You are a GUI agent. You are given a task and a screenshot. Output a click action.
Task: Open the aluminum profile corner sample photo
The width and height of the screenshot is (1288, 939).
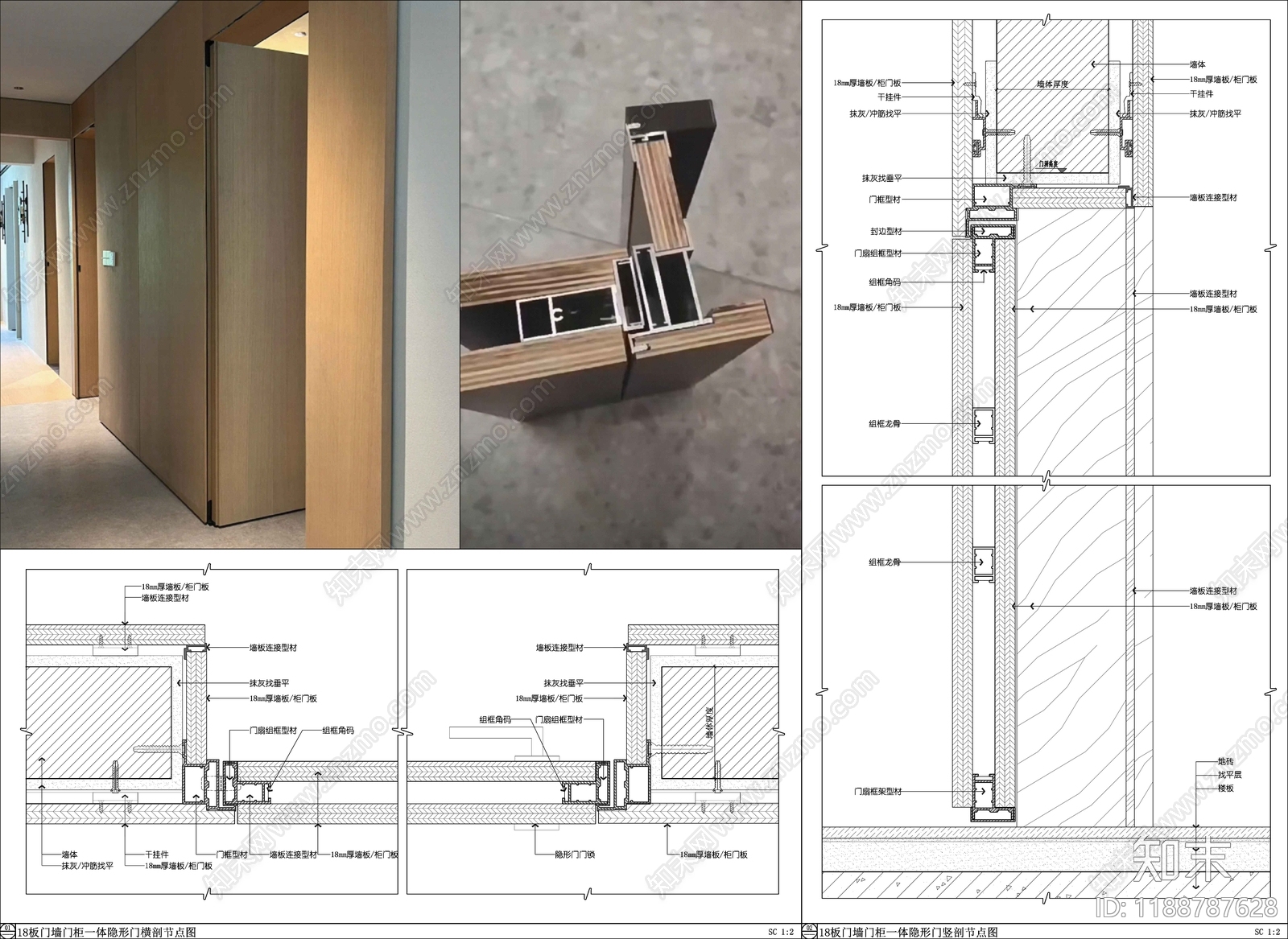tap(631, 274)
